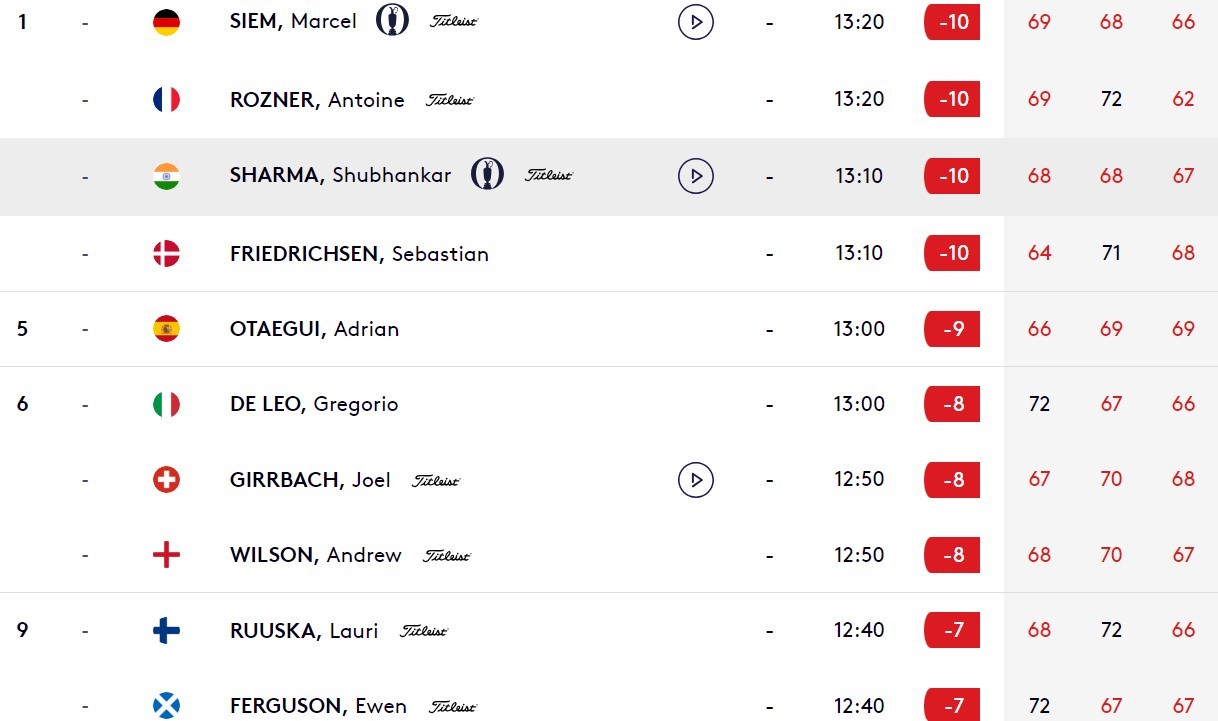
Task: Open Lauri Ruuska's player profile
Action: [x=304, y=631]
